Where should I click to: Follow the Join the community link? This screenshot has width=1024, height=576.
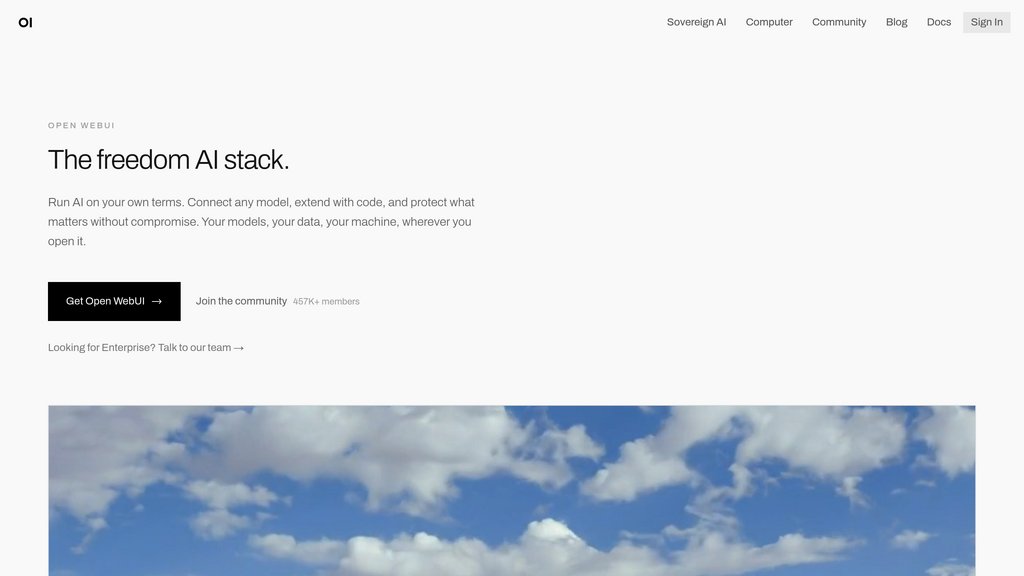pyautogui.click(x=241, y=301)
